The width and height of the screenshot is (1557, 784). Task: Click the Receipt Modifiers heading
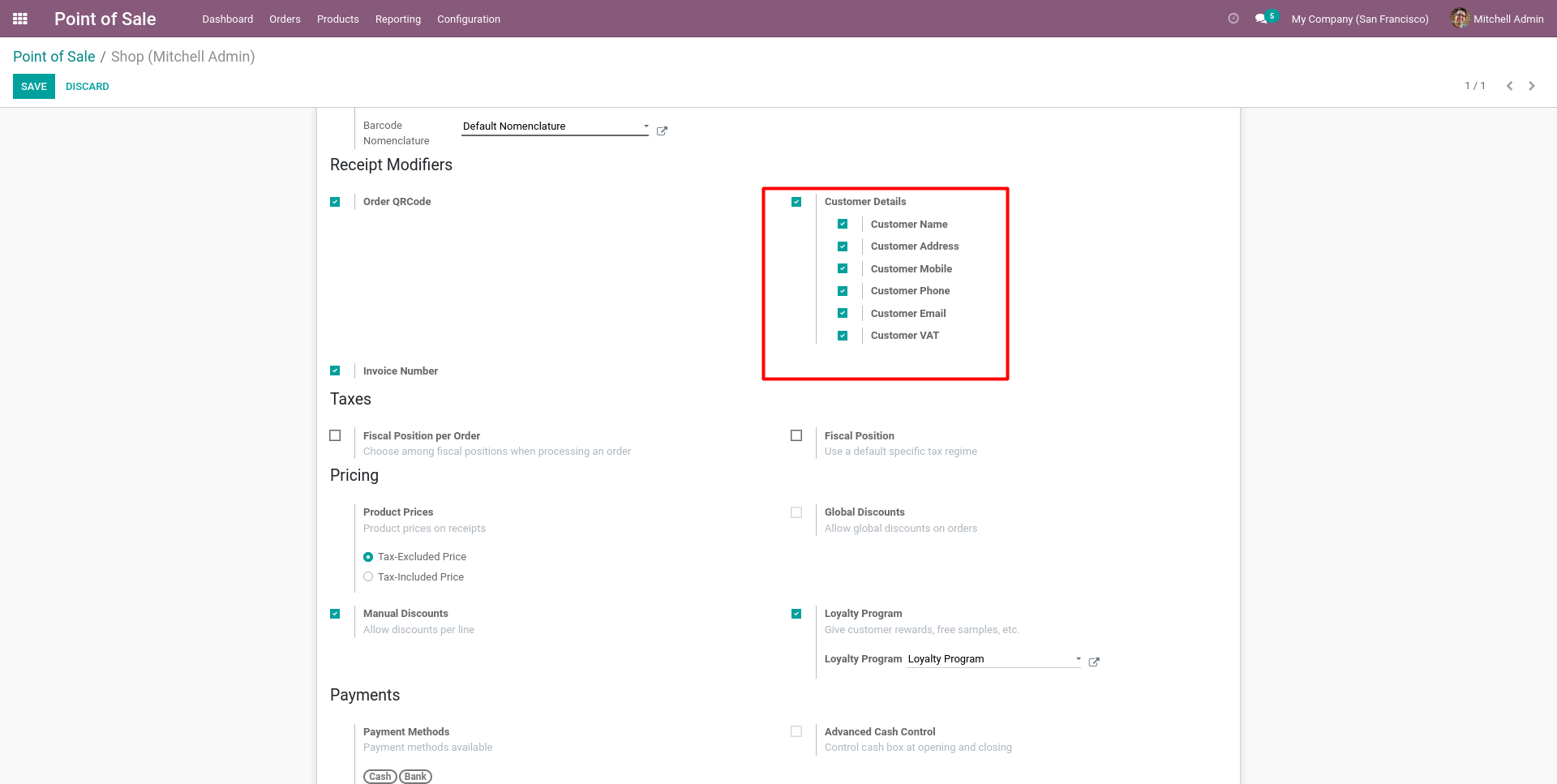tap(391, 165)
